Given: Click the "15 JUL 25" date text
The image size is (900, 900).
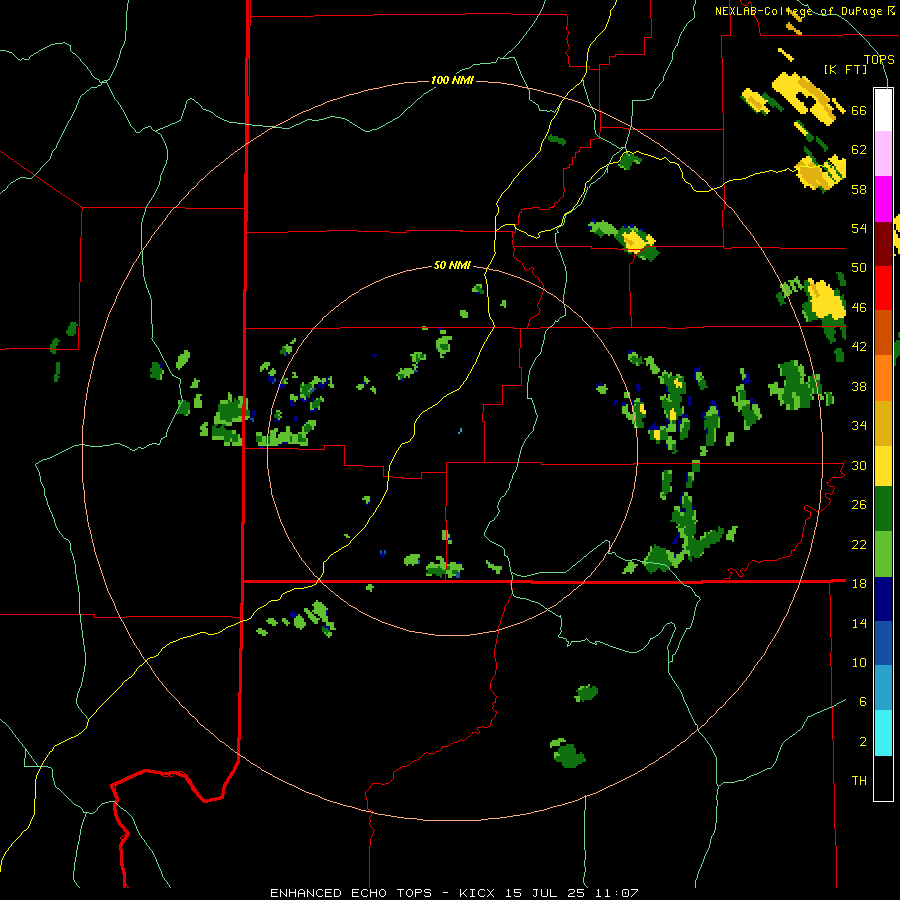Looking at the screenshot, I should [x=547, y=893].
